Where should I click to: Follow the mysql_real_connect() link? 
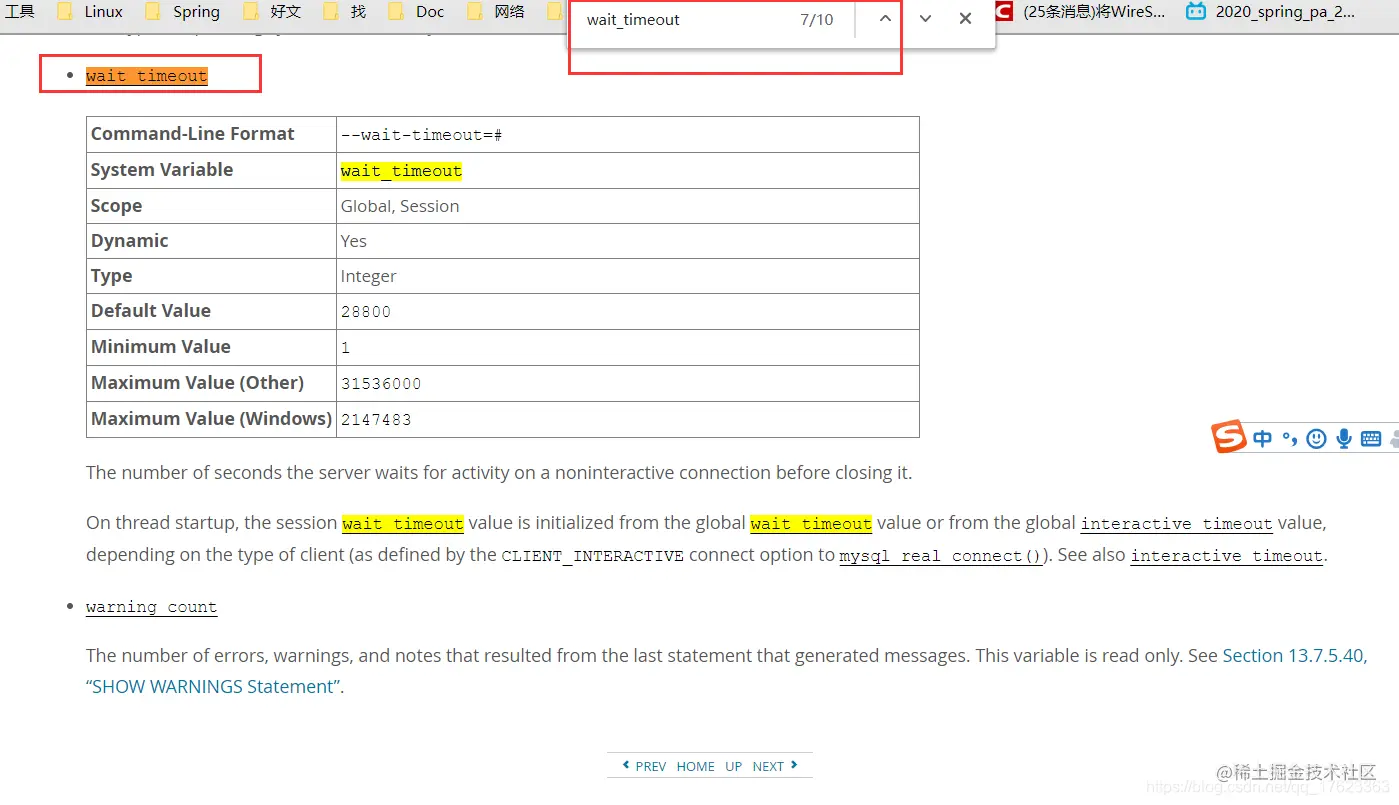pyautogui.click(x=941, y=555)
